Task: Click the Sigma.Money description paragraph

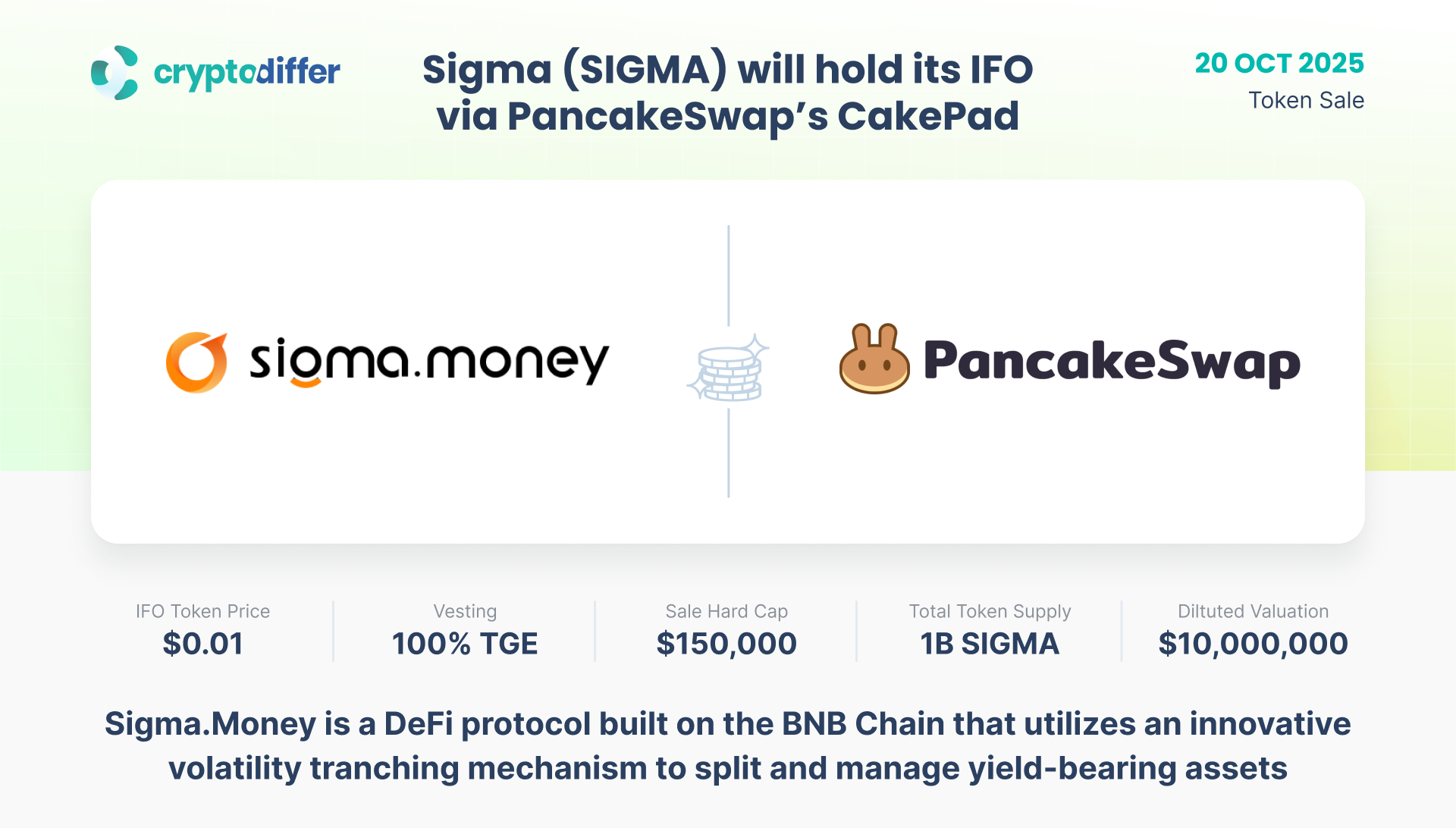Action: [x=728, y=746]
